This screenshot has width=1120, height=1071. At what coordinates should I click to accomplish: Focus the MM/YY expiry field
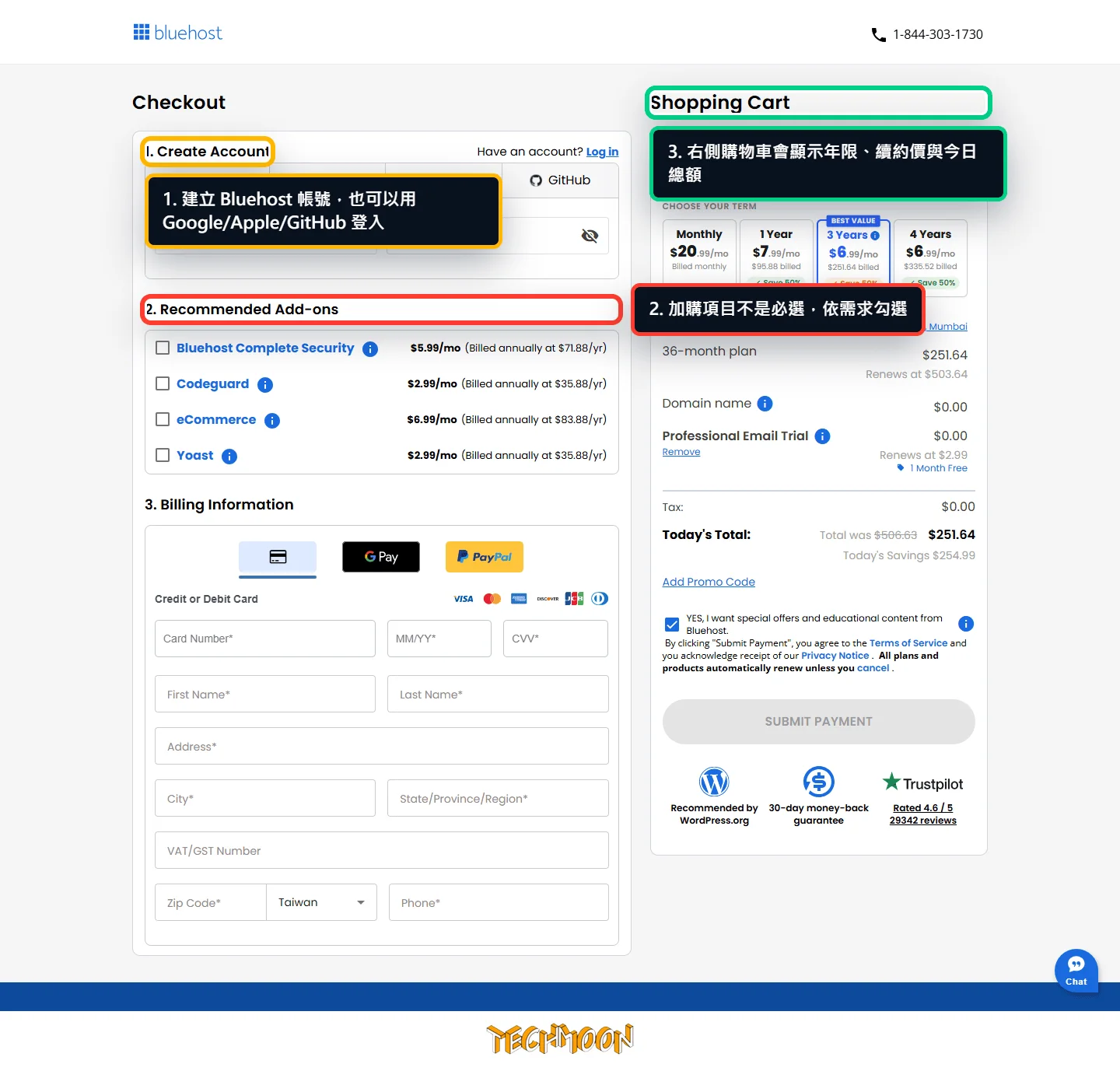tap(439, 639)
